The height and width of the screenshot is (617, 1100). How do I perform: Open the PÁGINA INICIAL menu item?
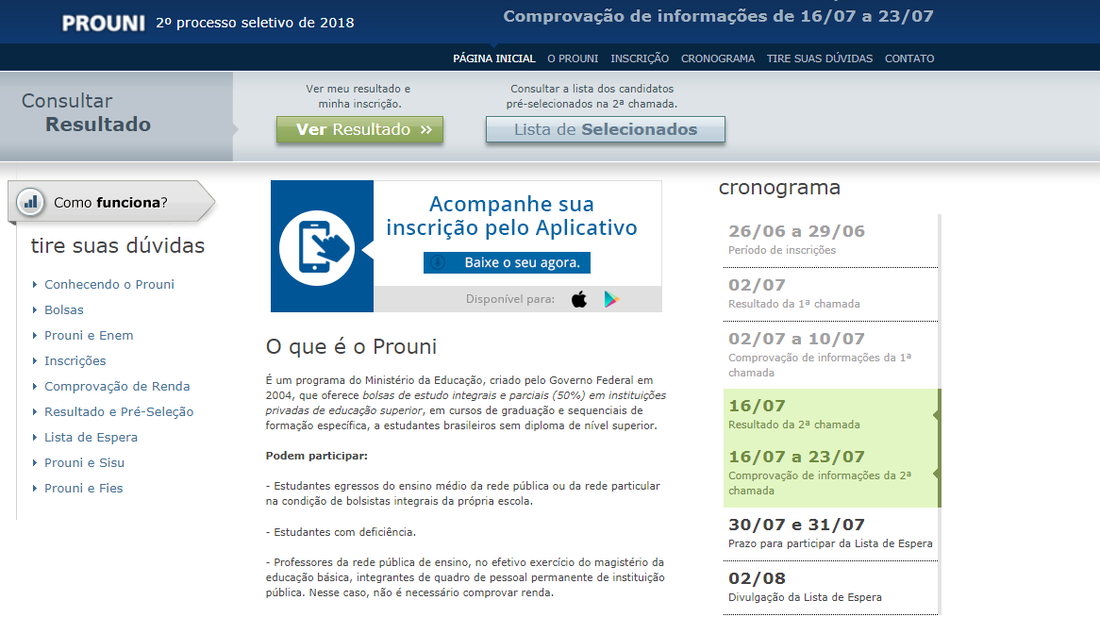[493, 58]
